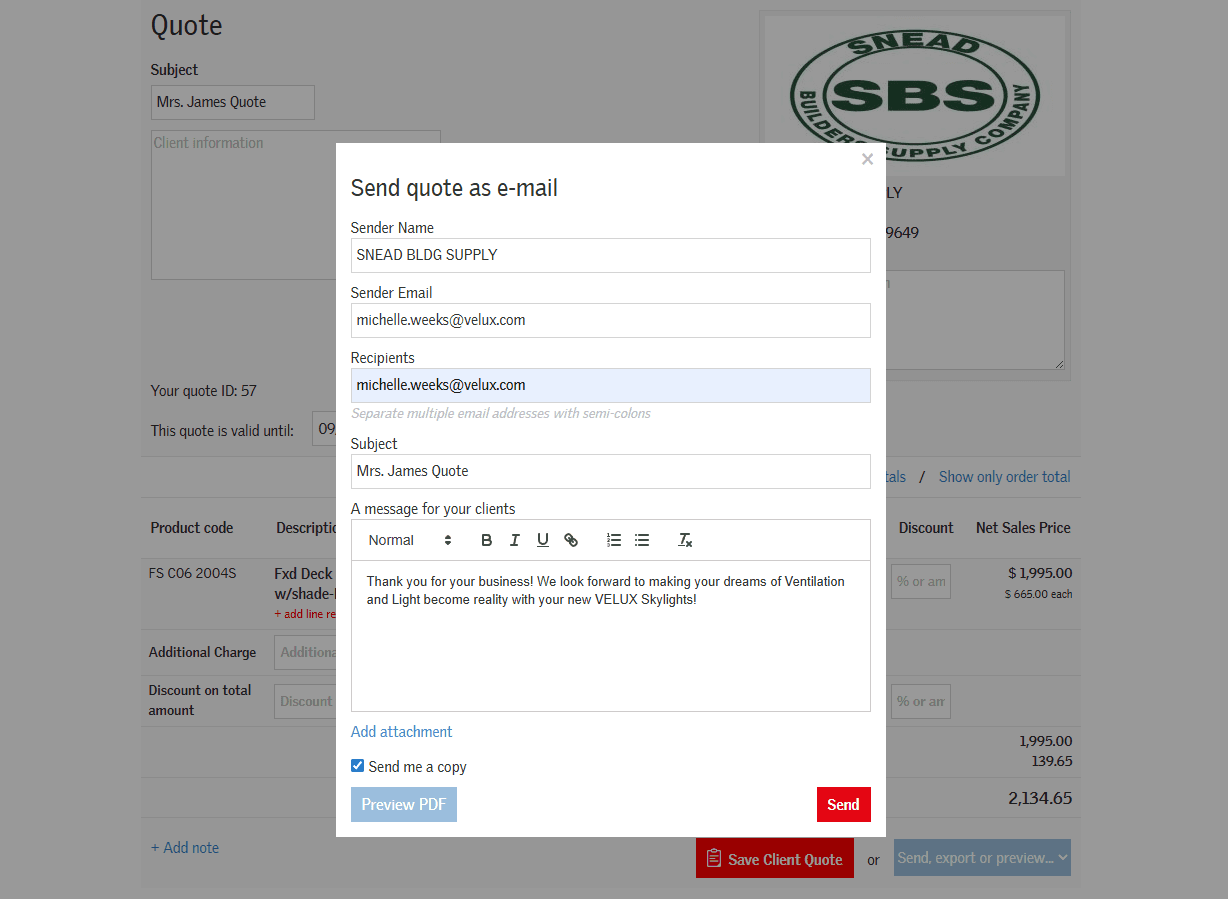Click discount on total amount field

920,701
